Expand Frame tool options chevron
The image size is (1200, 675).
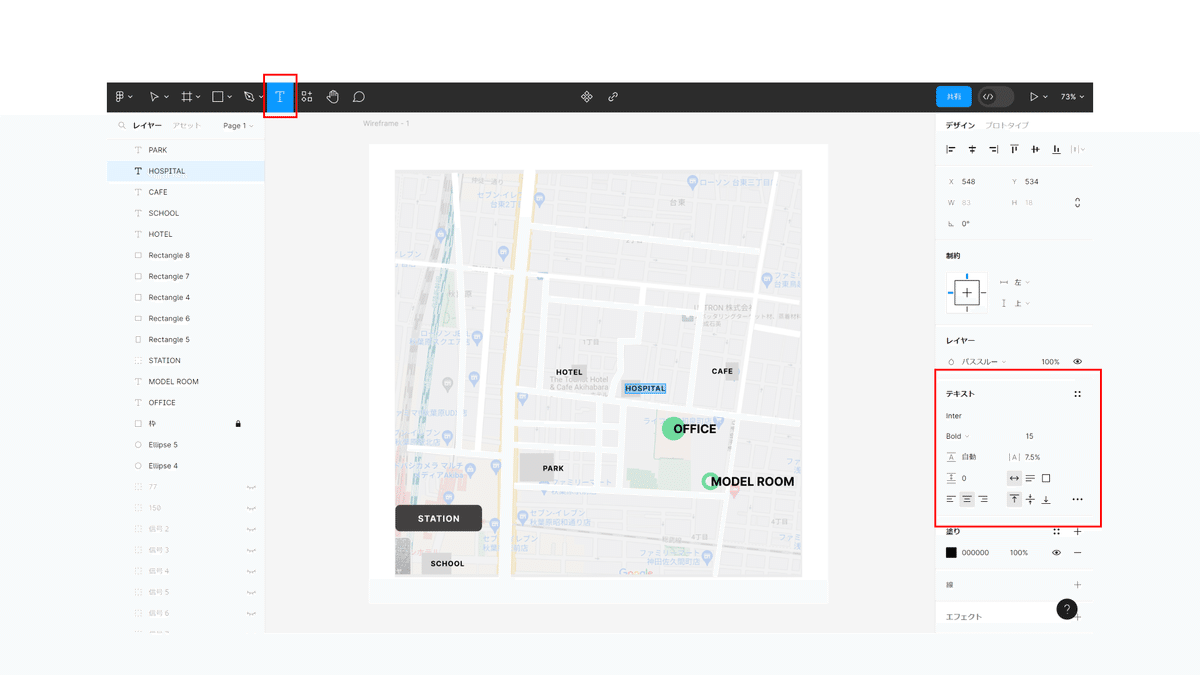(x=198, y=97)
